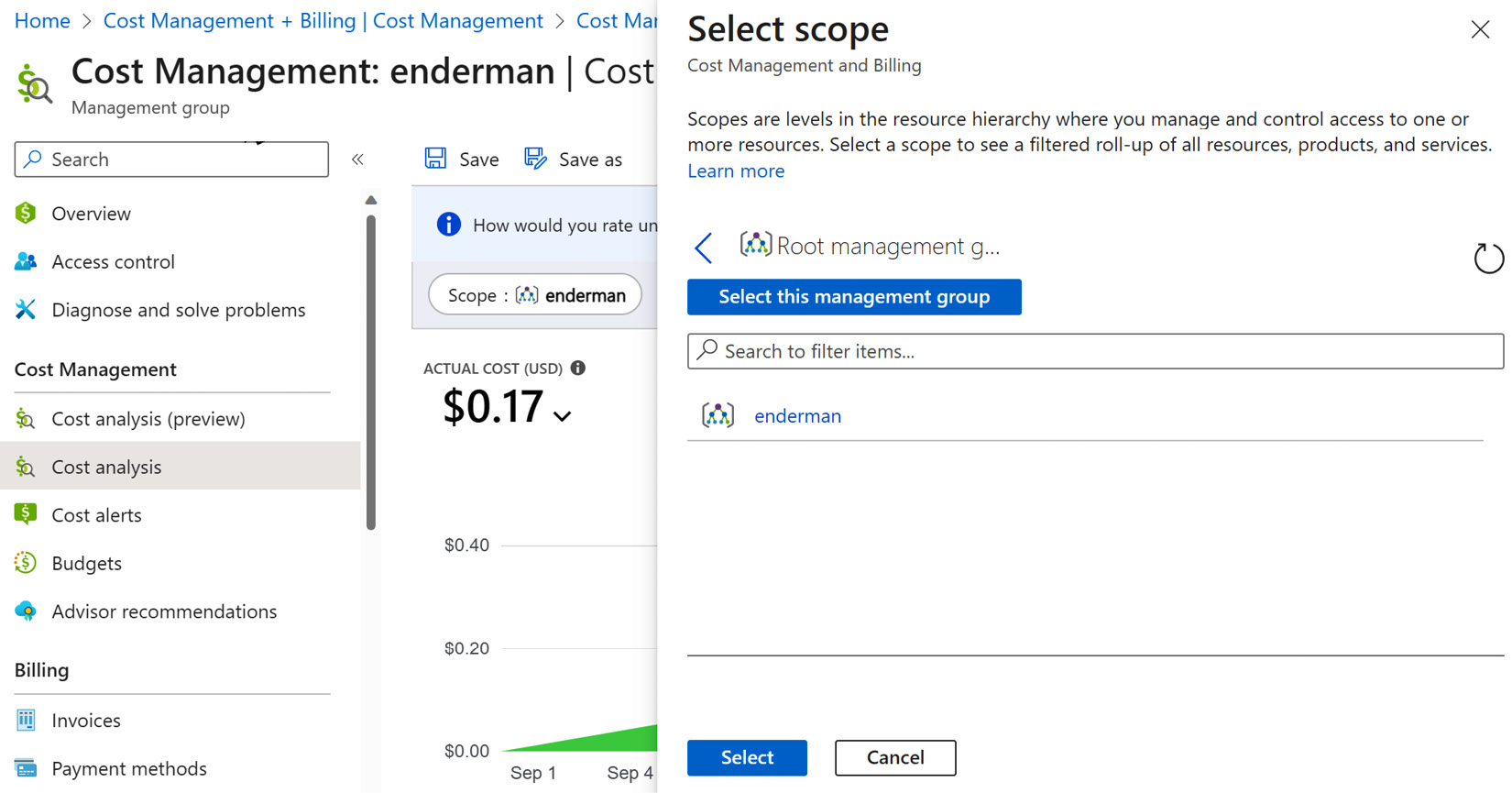Open Advisor recommendations
This screenshot has height=793, width=1512.
pos(164,611)
